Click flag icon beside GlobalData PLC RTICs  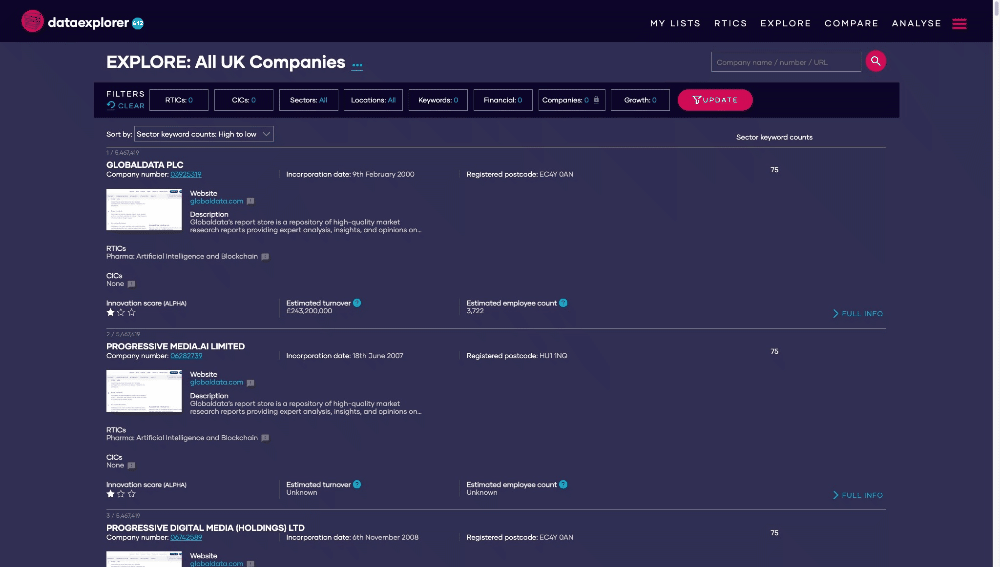click(265, 256)
